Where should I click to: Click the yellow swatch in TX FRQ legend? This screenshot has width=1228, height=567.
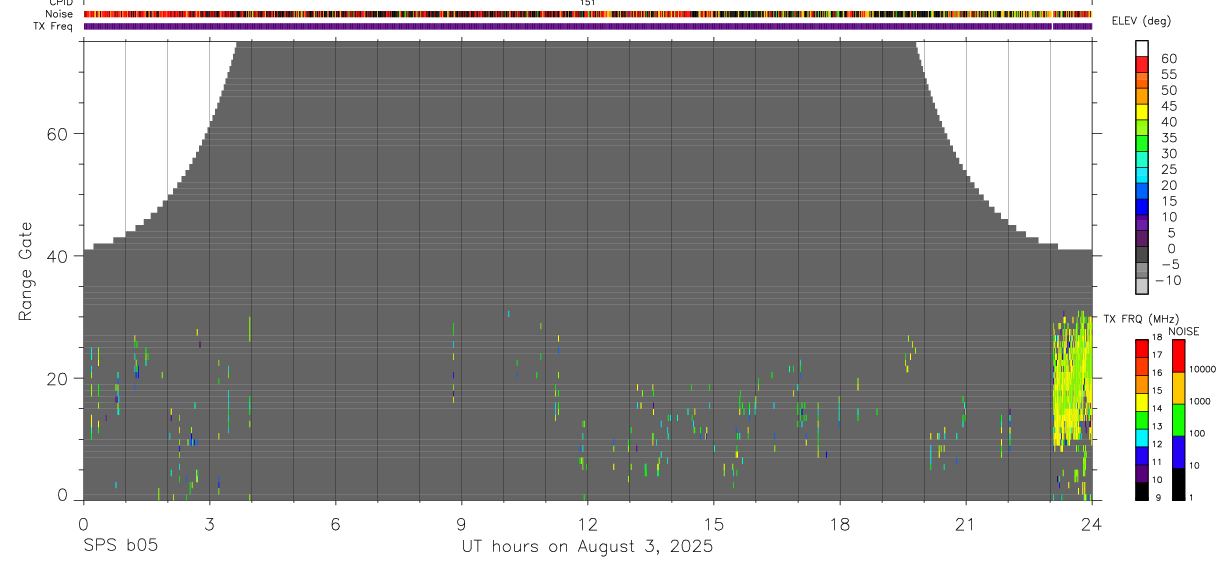pos(1142,402)
